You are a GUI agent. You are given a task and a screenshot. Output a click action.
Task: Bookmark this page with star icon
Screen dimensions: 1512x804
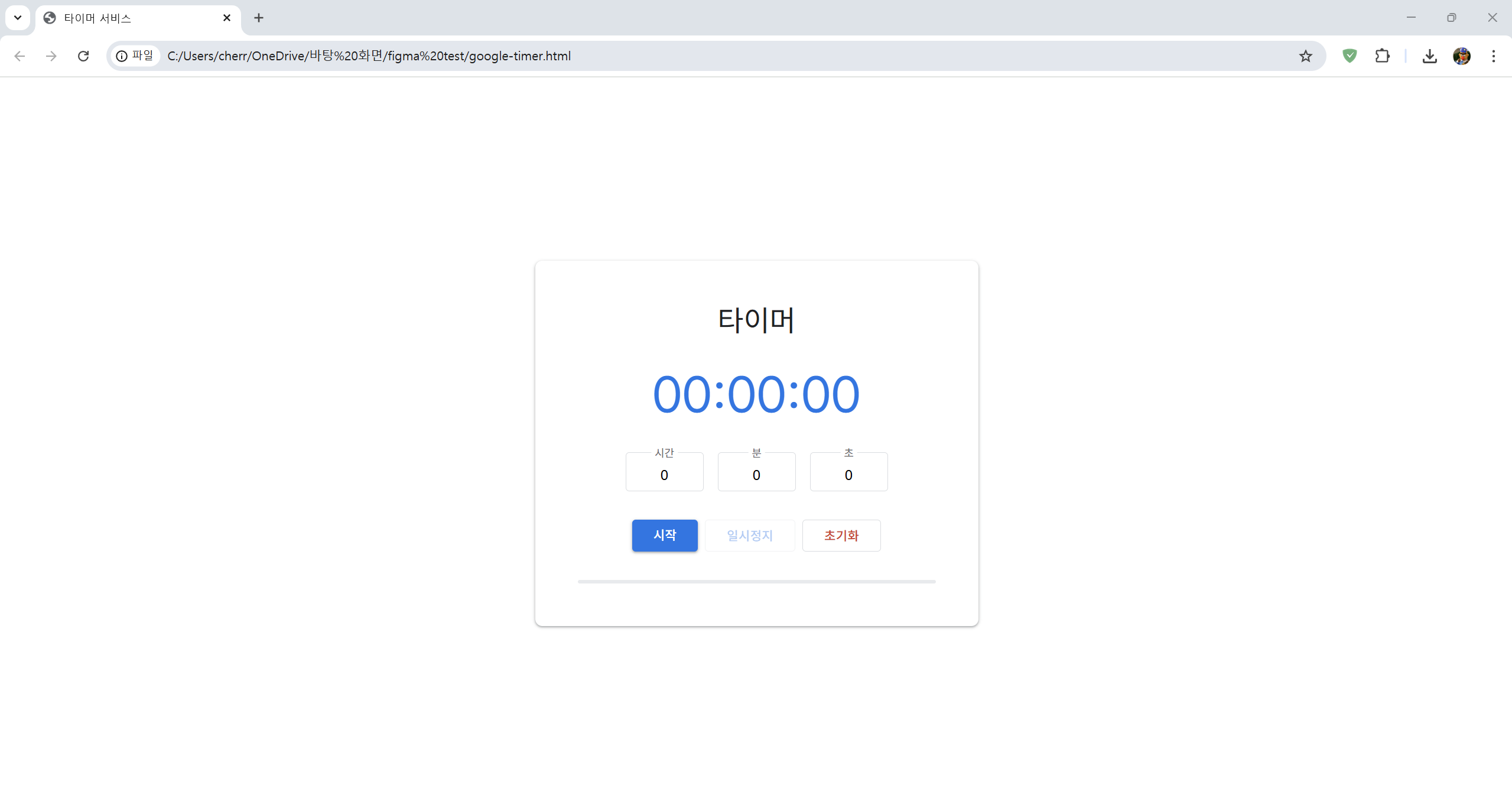[x=1305, y=56]
